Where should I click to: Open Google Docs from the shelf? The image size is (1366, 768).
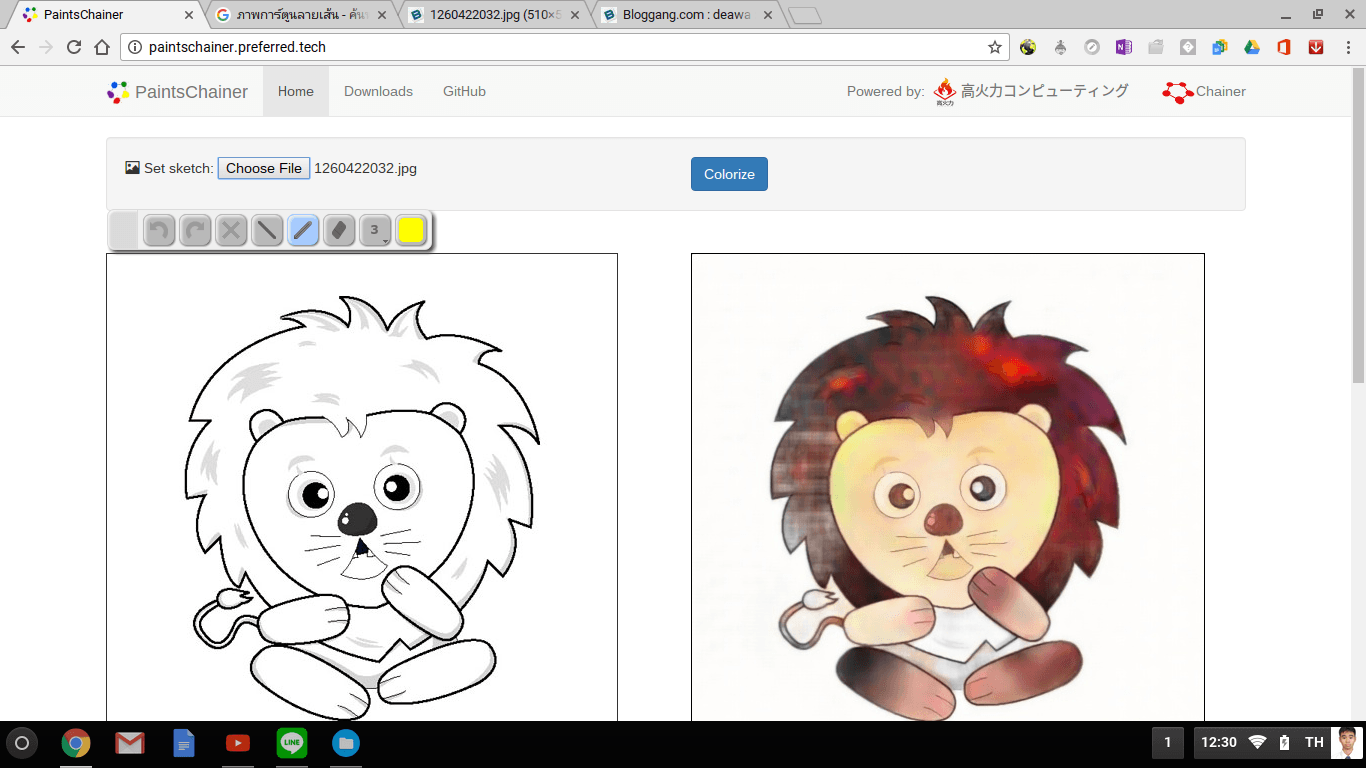184,743
